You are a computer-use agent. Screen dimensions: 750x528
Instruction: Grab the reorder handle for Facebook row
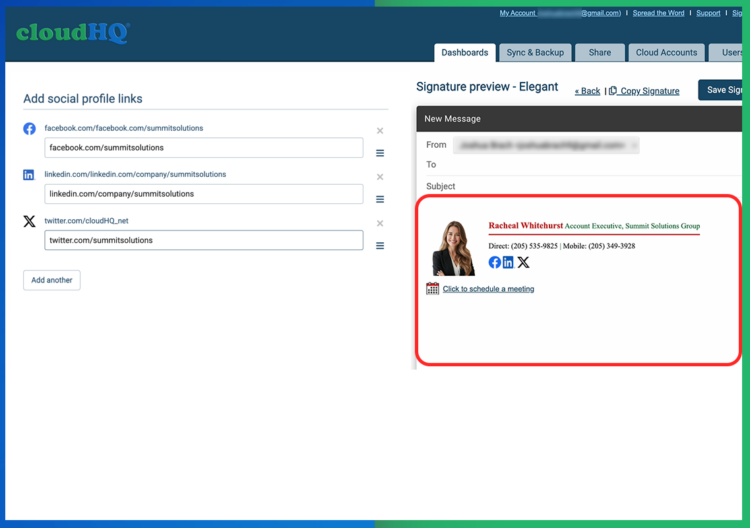[380, 153]
